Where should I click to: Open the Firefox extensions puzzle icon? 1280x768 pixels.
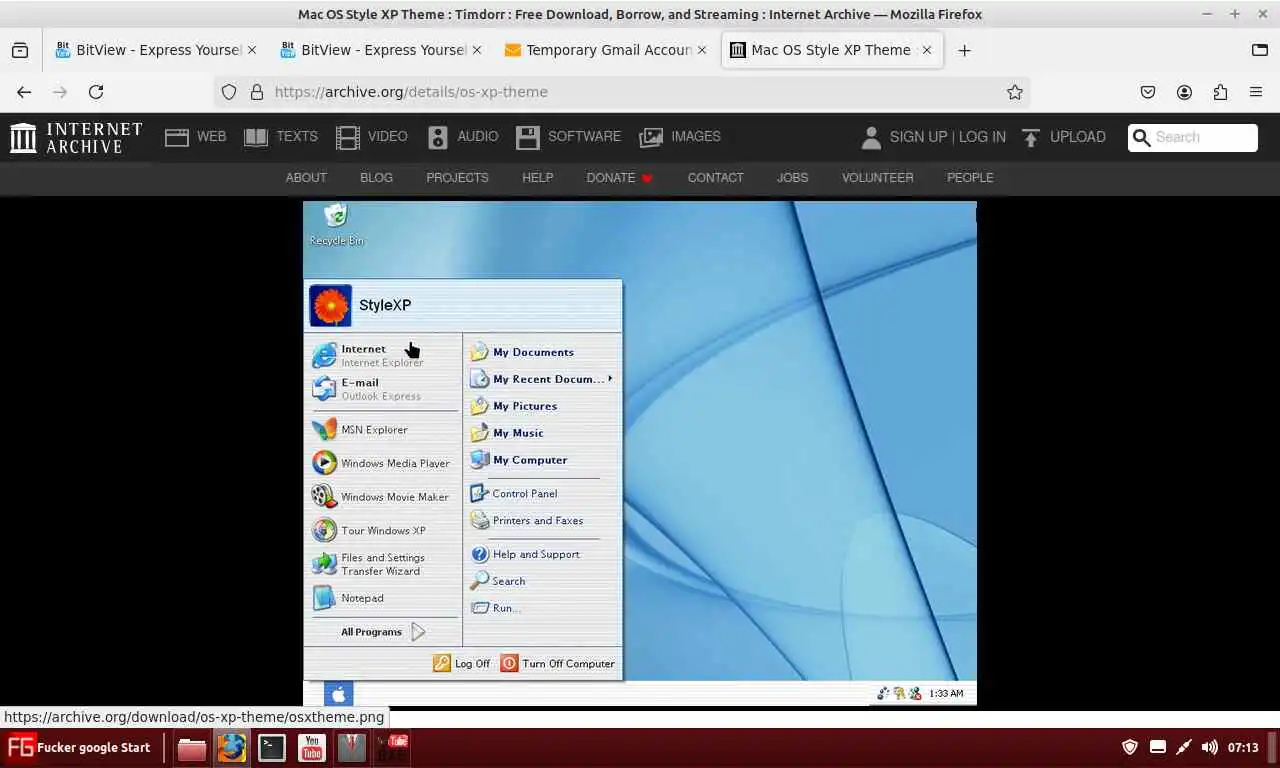1220,92
